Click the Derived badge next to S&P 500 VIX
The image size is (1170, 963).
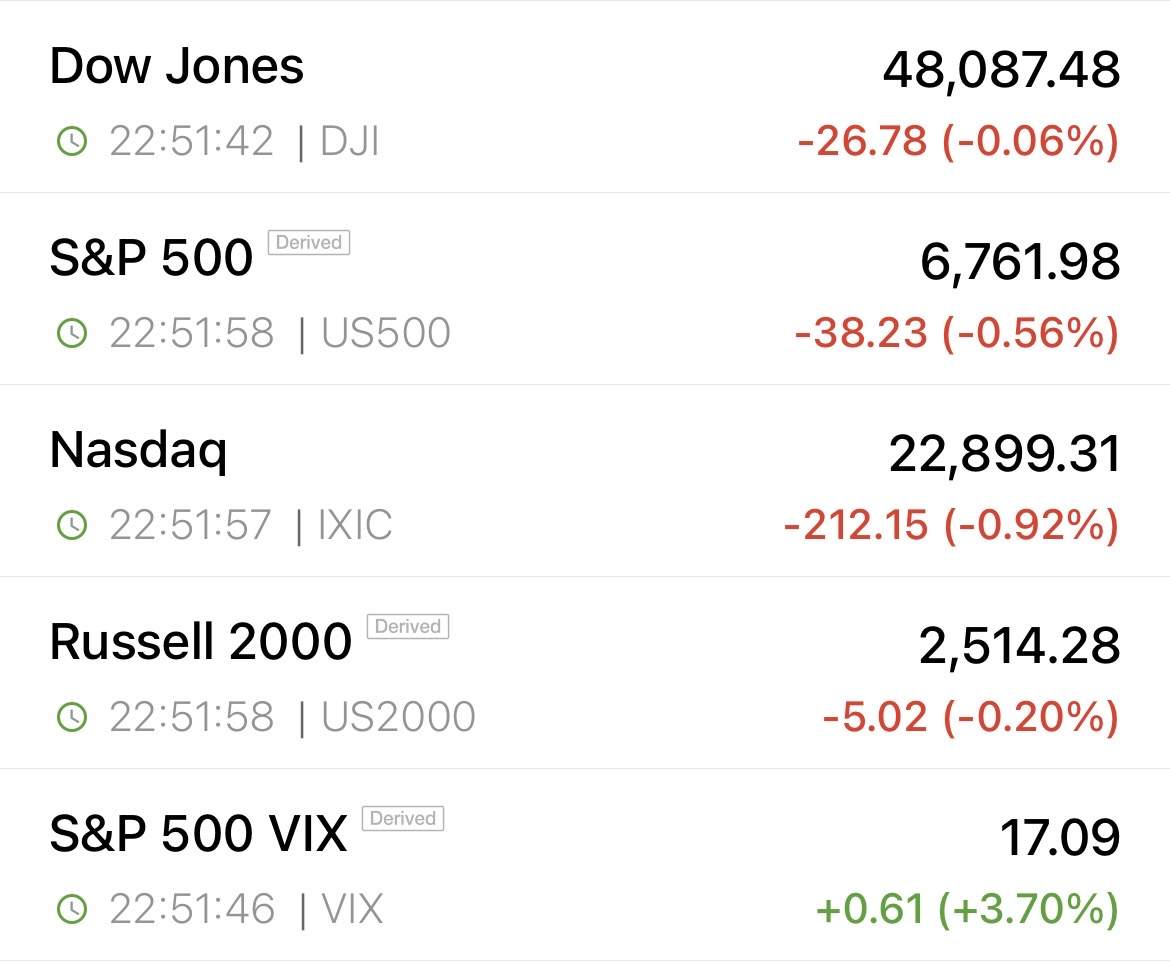point(402,819)
